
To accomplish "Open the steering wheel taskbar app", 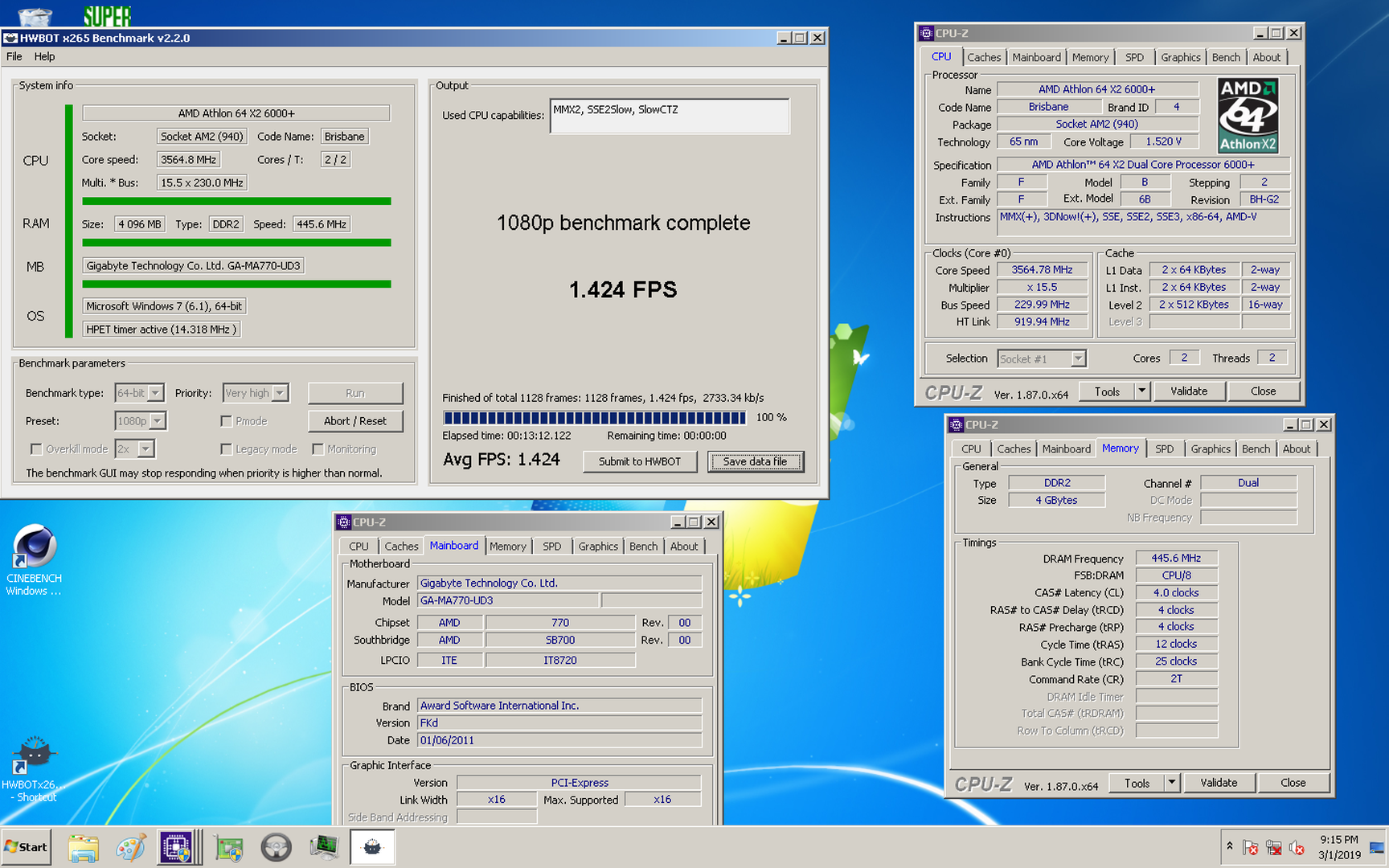I will [x=277, y=847].
